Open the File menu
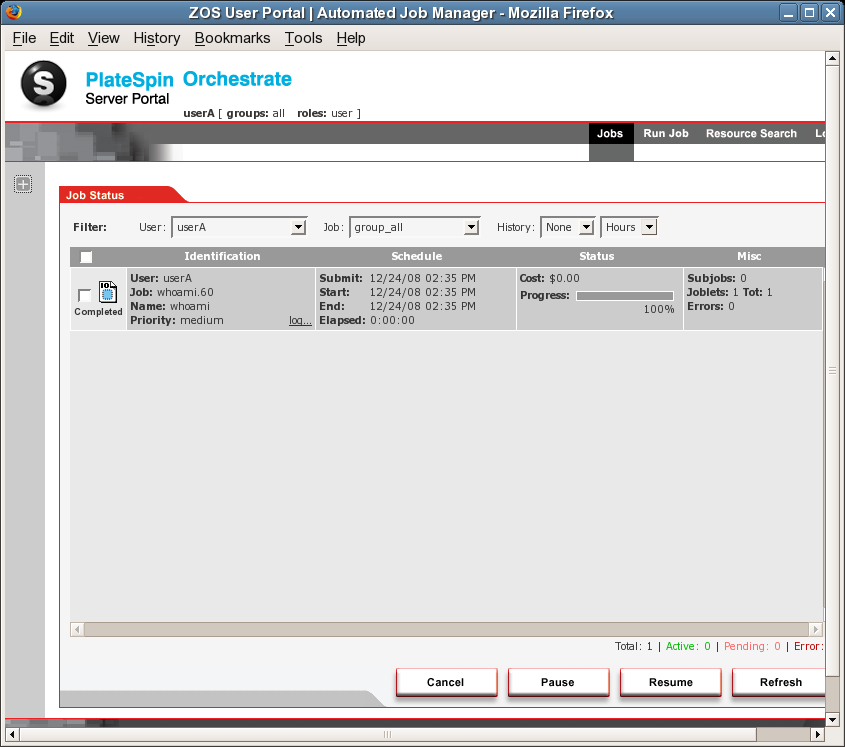Screen dimensions: 845x747 24,38
